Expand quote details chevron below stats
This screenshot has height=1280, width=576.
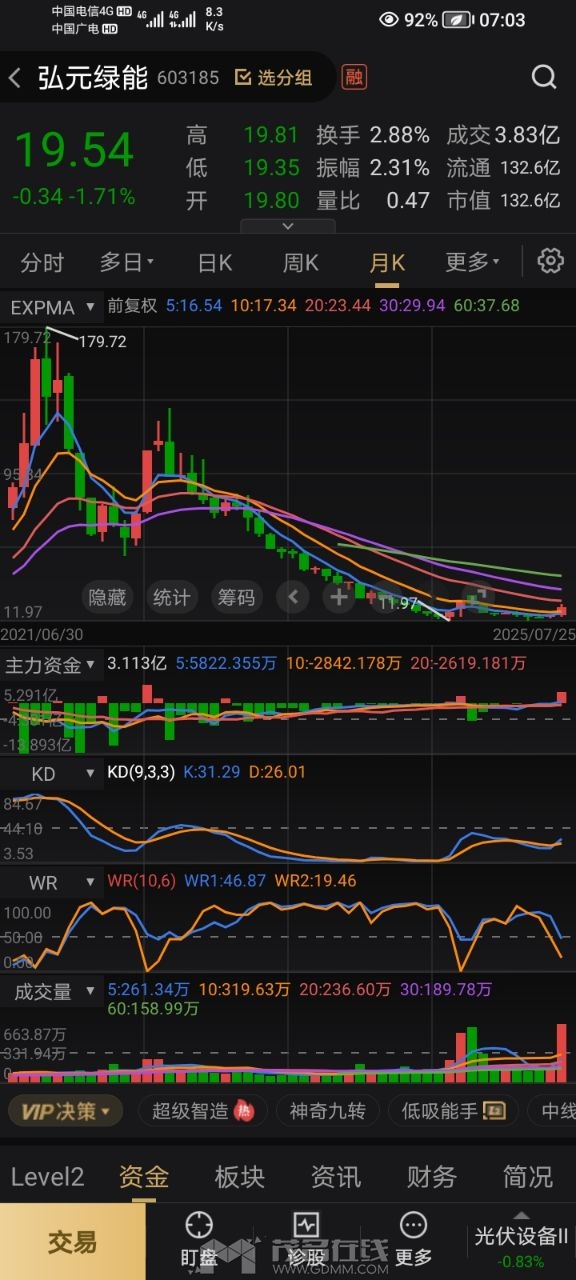coord(288,226)
